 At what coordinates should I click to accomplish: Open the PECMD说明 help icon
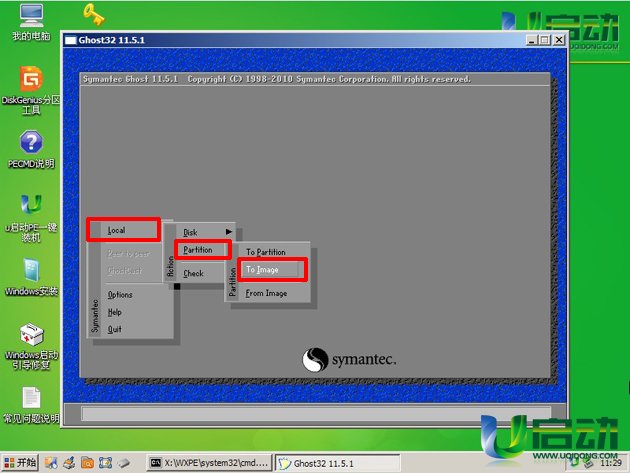(x=31, y=149)
